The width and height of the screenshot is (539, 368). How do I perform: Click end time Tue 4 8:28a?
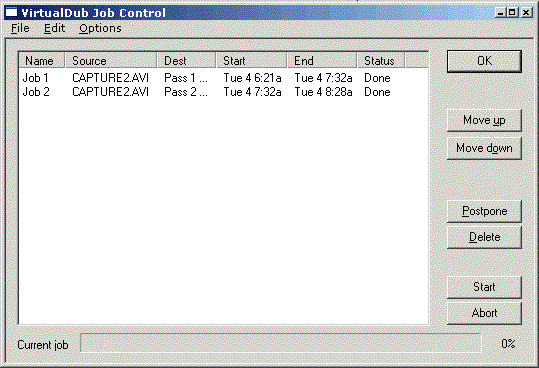click(x=323, y=92)
